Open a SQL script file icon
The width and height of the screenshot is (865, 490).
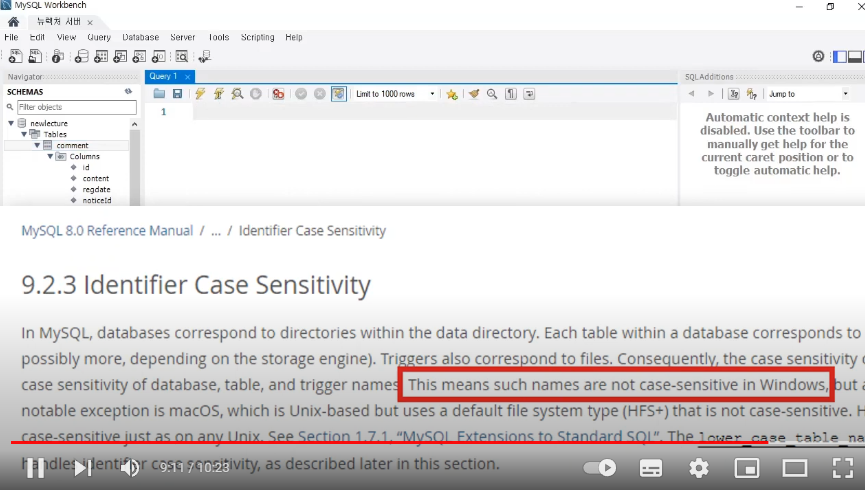point(35,56)
